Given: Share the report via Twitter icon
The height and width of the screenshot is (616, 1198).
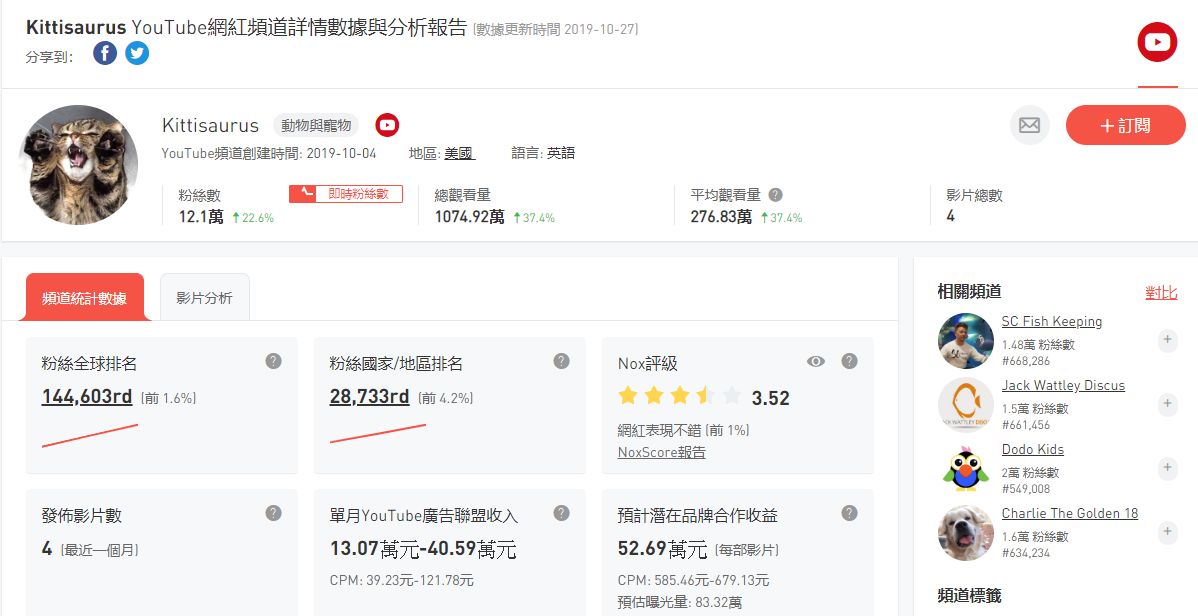Looking at the screenshot, I should (137, 54).
